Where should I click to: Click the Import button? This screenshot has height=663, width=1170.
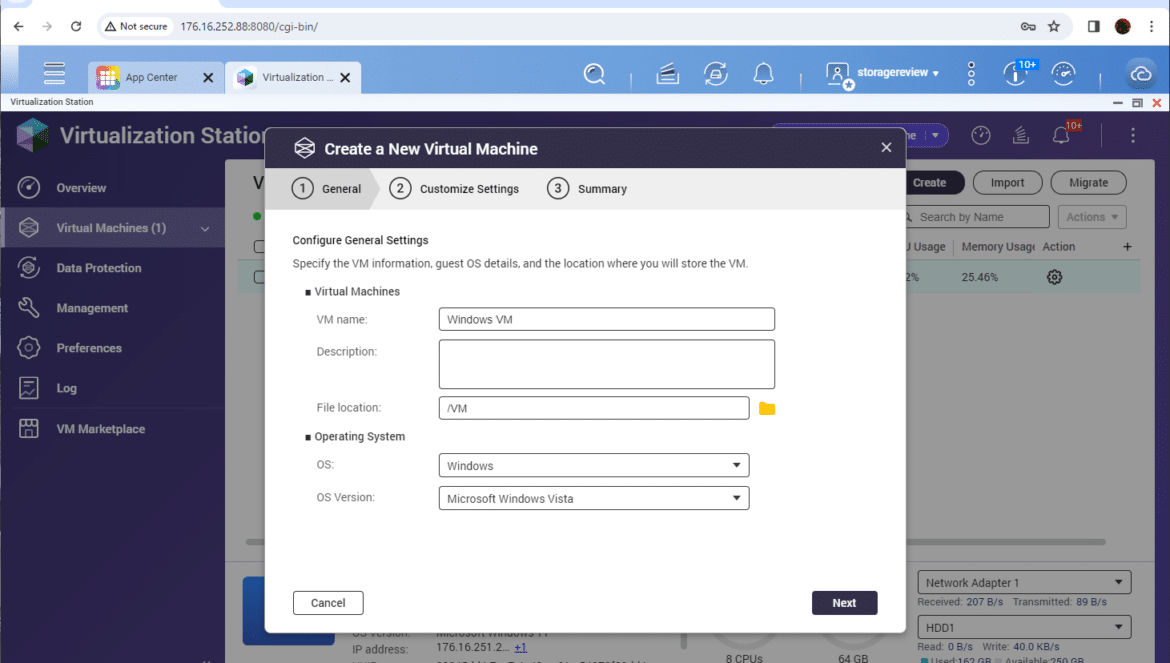[x=1007, y=183]
